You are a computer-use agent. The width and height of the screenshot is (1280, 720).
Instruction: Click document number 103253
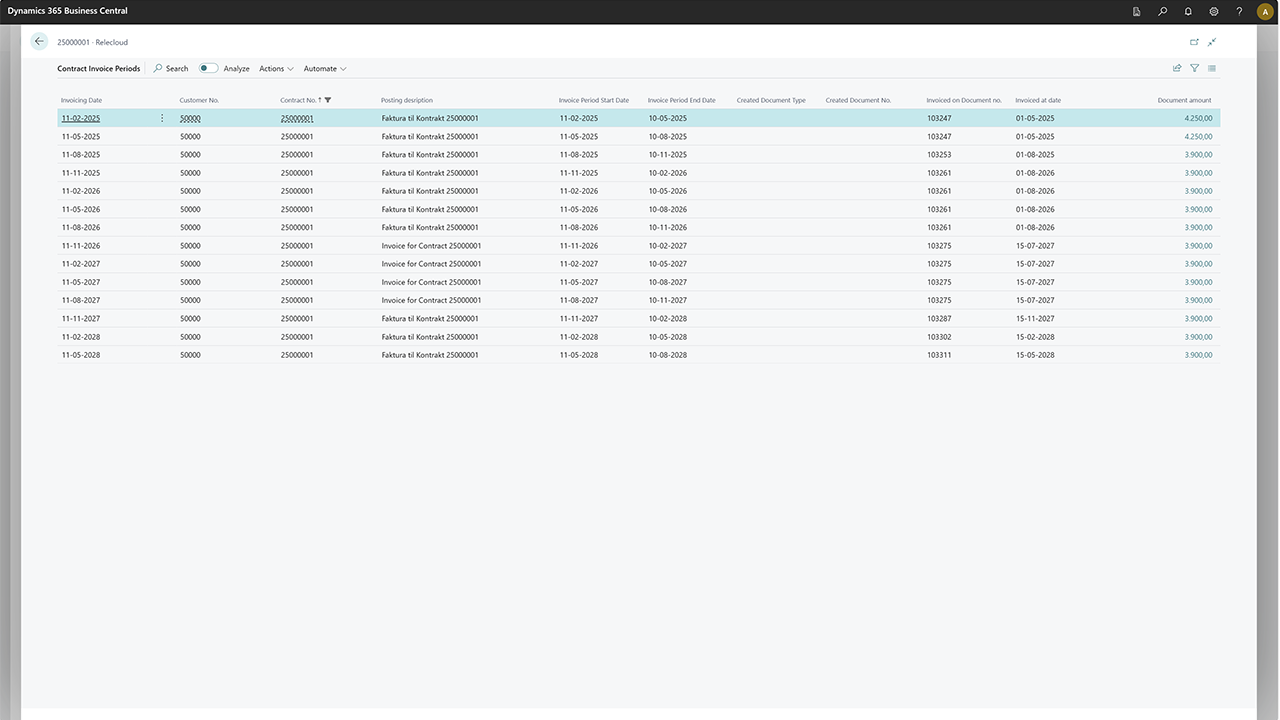[939, 155]
